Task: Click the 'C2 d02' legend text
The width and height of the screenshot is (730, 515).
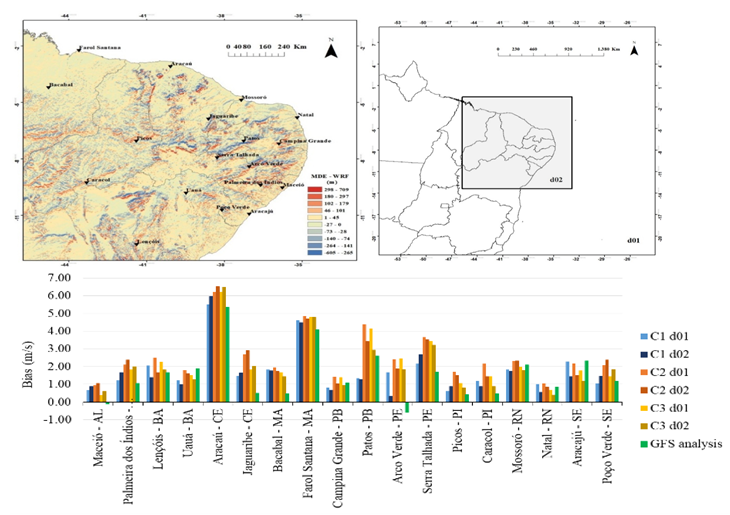Action: [669, 390]
